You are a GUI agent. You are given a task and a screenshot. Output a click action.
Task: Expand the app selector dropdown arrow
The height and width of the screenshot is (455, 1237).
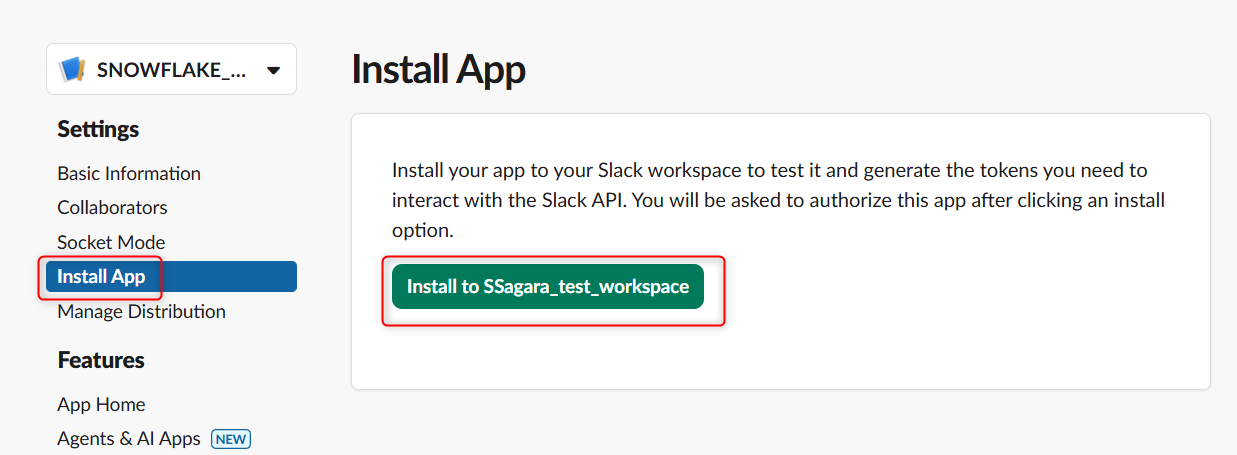click(273, 70)
